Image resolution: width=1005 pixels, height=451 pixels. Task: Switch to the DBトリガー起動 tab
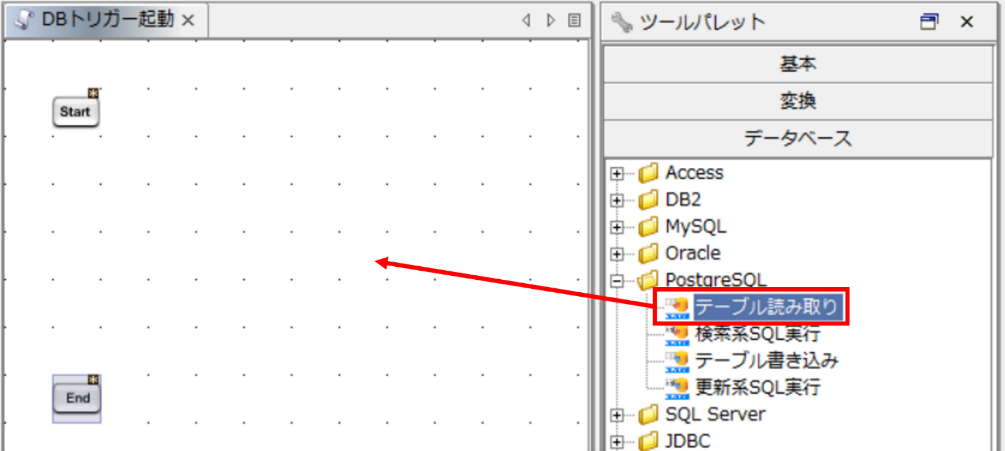[x=106, y=21]
